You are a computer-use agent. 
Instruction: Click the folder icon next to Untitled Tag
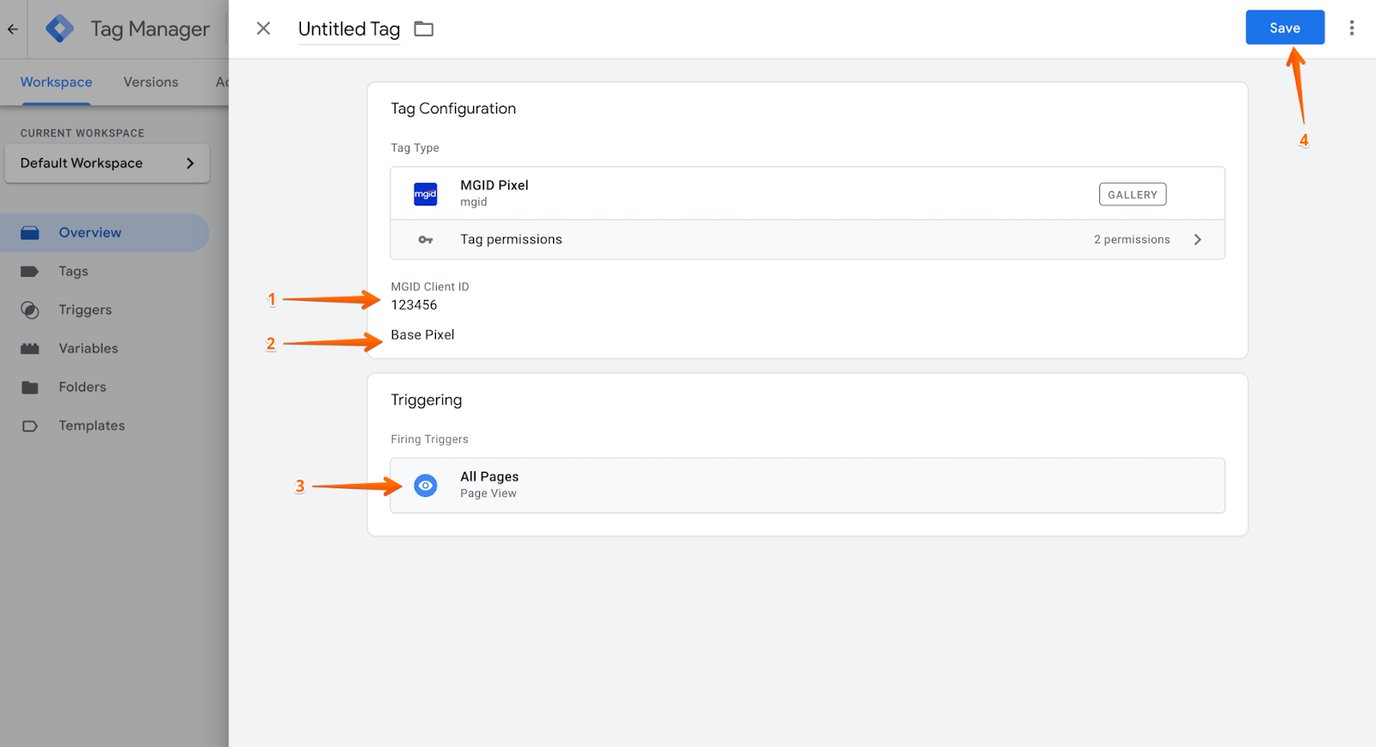coord(423,28)
